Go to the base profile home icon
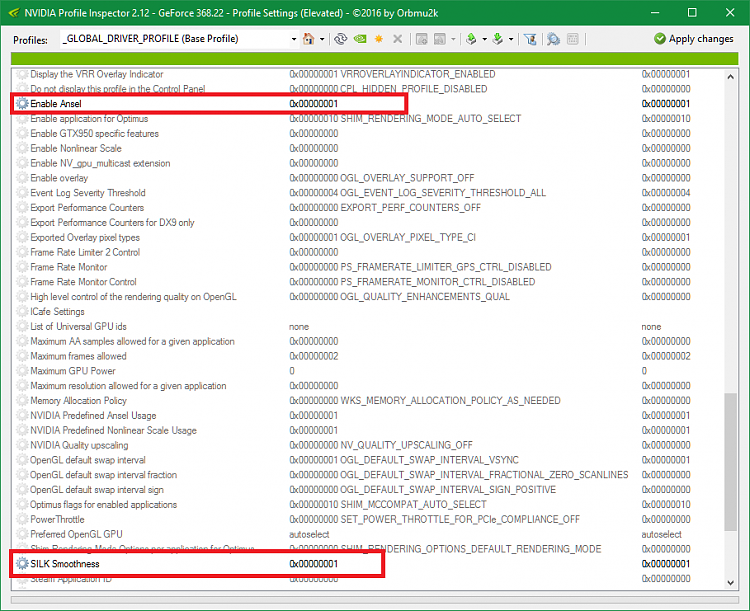Viewport: 750px width, 611px height. [309, 39]
